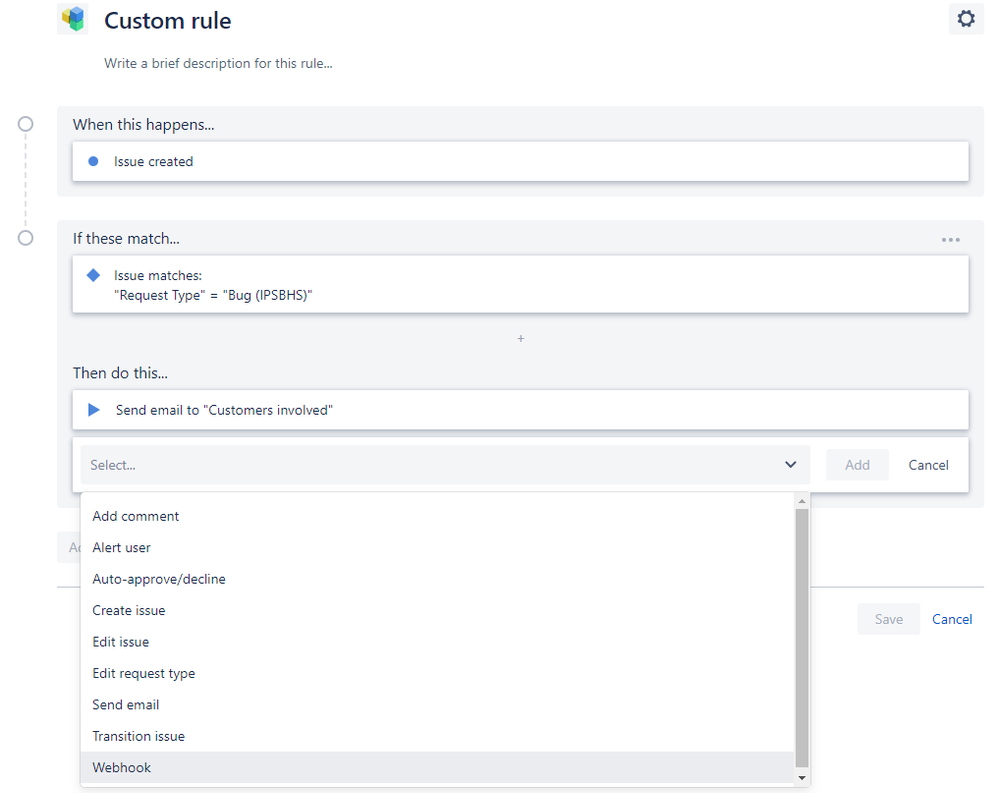Click the blue circle Issue created trigger icon
This screenshot has height=793, width=999.
(x=93, y=161)
